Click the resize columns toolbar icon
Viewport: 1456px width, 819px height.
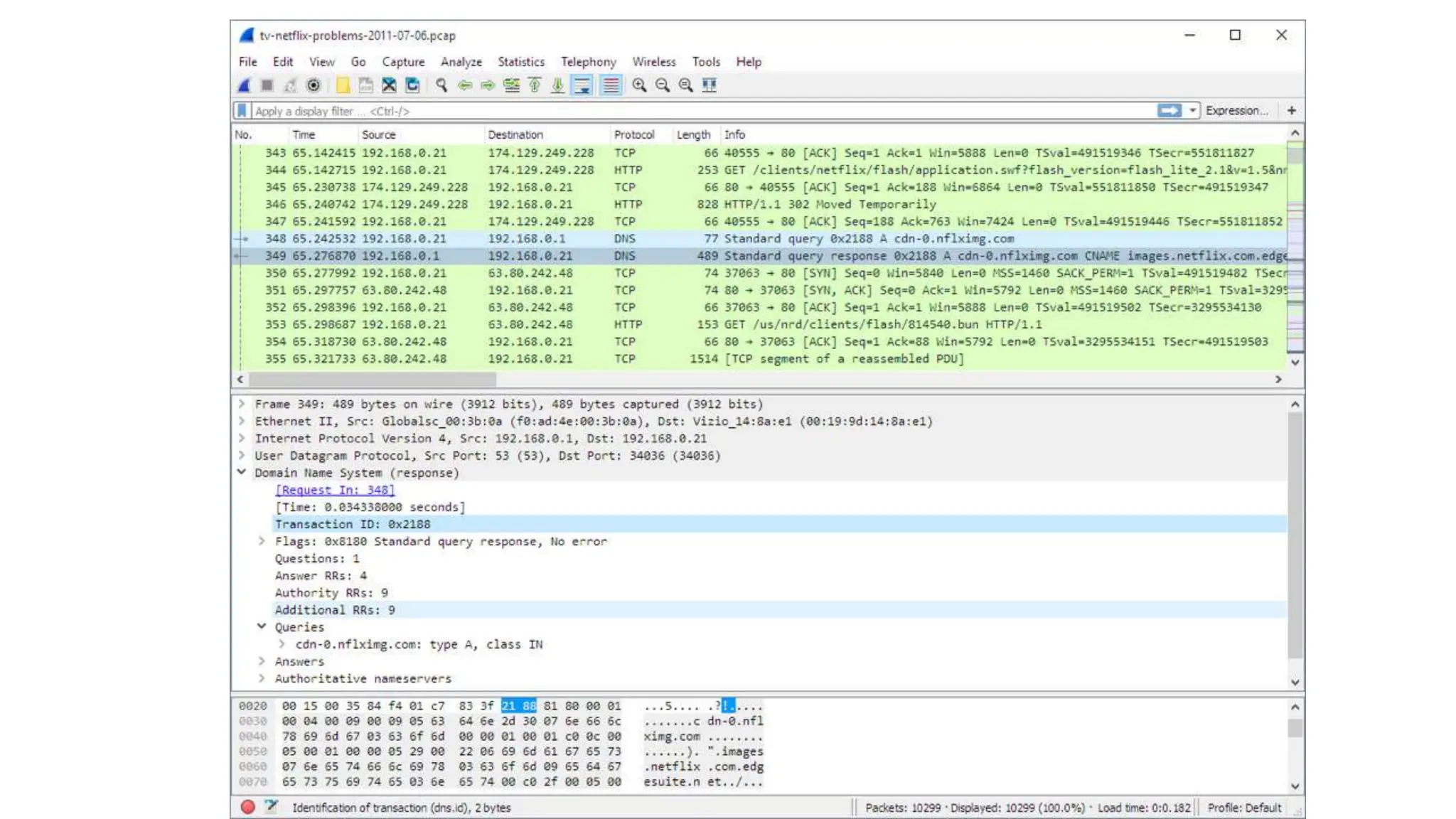709,85
